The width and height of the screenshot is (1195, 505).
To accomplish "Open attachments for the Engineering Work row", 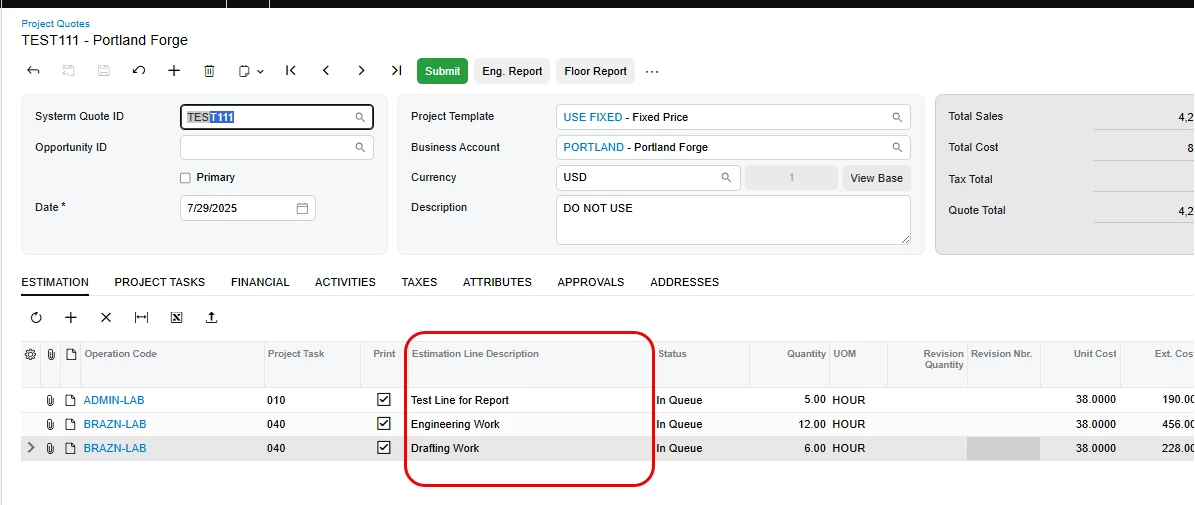I will point(50,424).
